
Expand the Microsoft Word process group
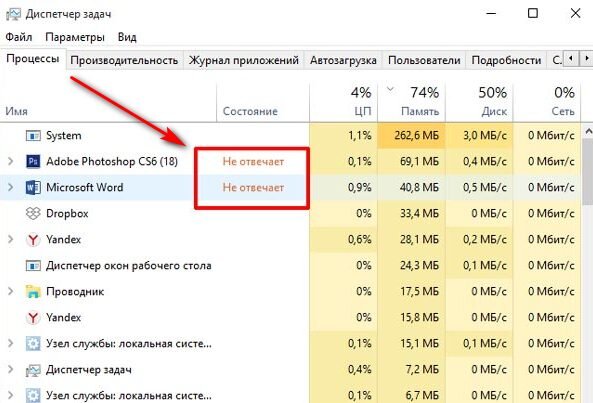(x=11, y=188)
